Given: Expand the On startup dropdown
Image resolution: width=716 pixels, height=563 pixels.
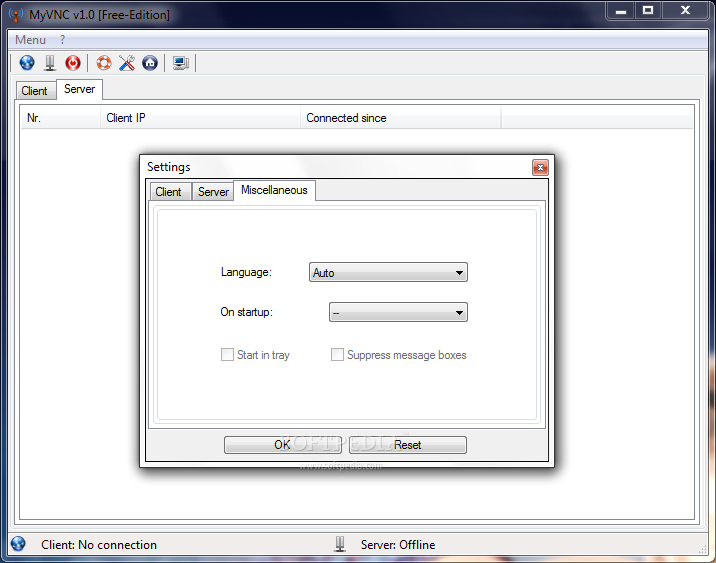Looking at the screenshot, I should (x=398, y=312).
